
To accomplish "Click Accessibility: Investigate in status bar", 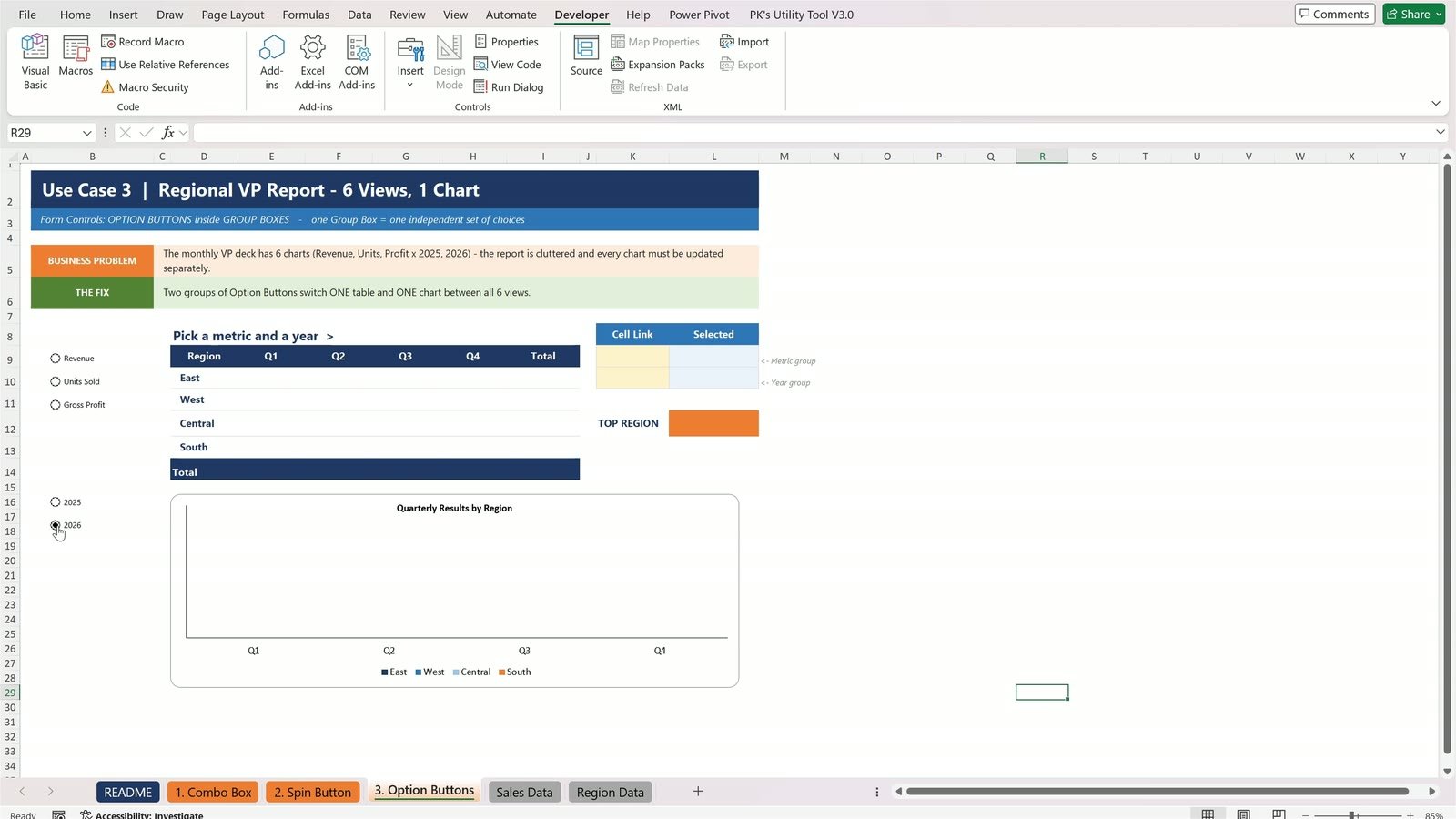I will 142,814.
